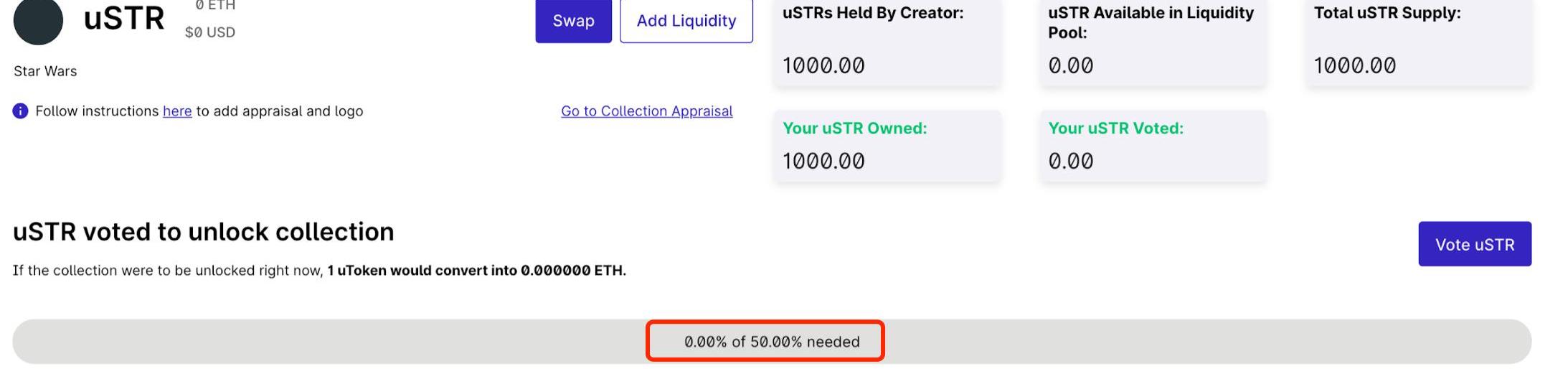Viewport: 1568px width, 369px height.
Task: Click the Total uSTR Supply card
Action: pos(1419,42)
